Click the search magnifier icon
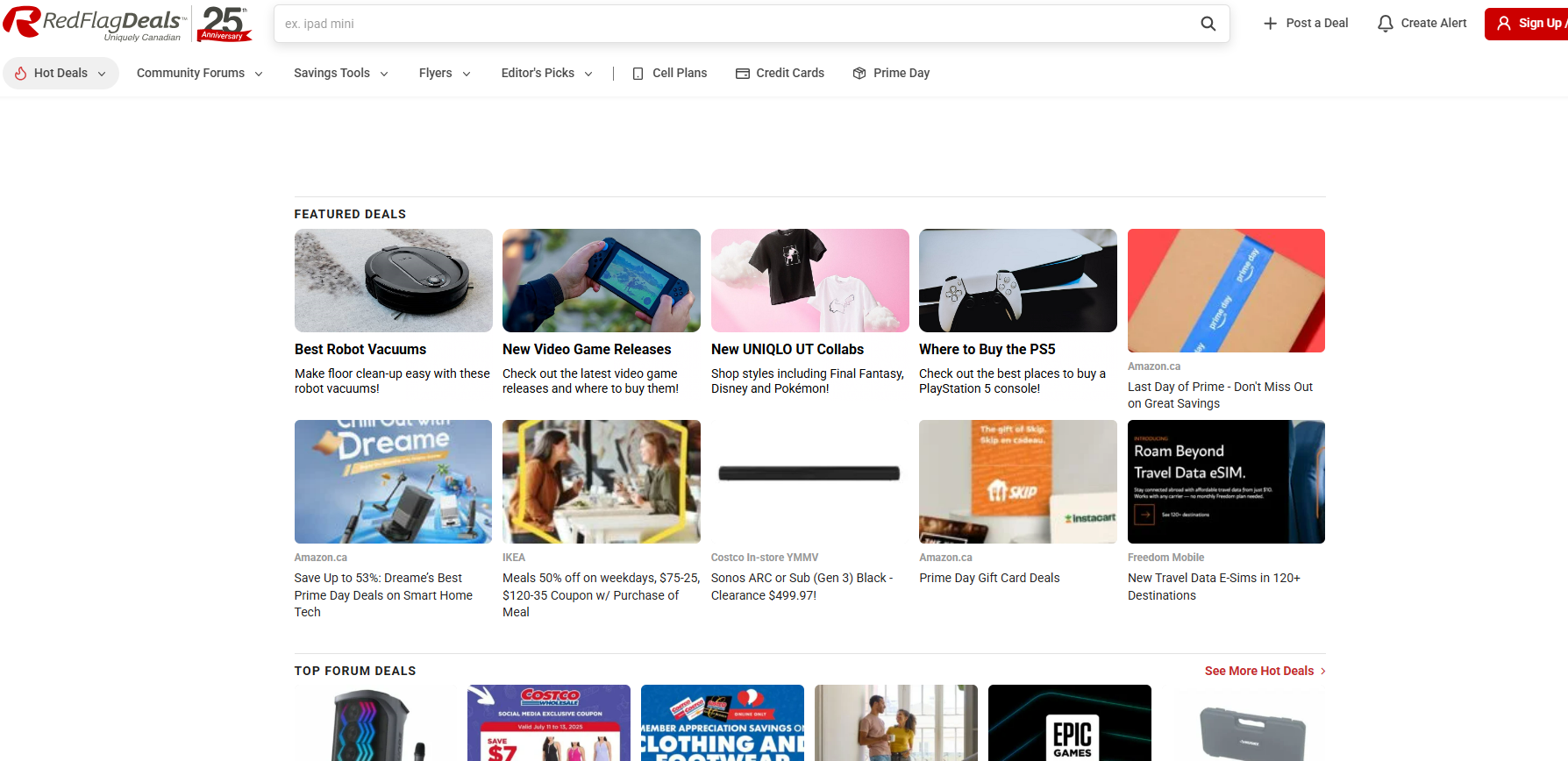 [x=1208, y=24]
